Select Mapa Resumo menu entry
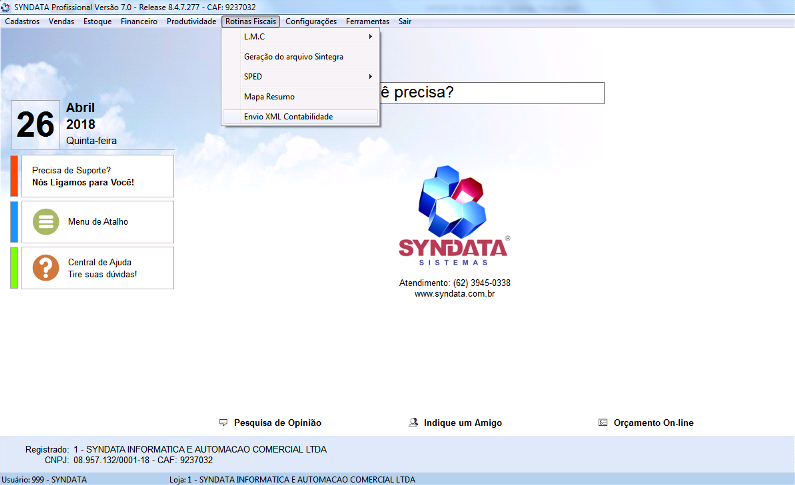This screenshot has width=795, height=485. [x=301, y=96]
